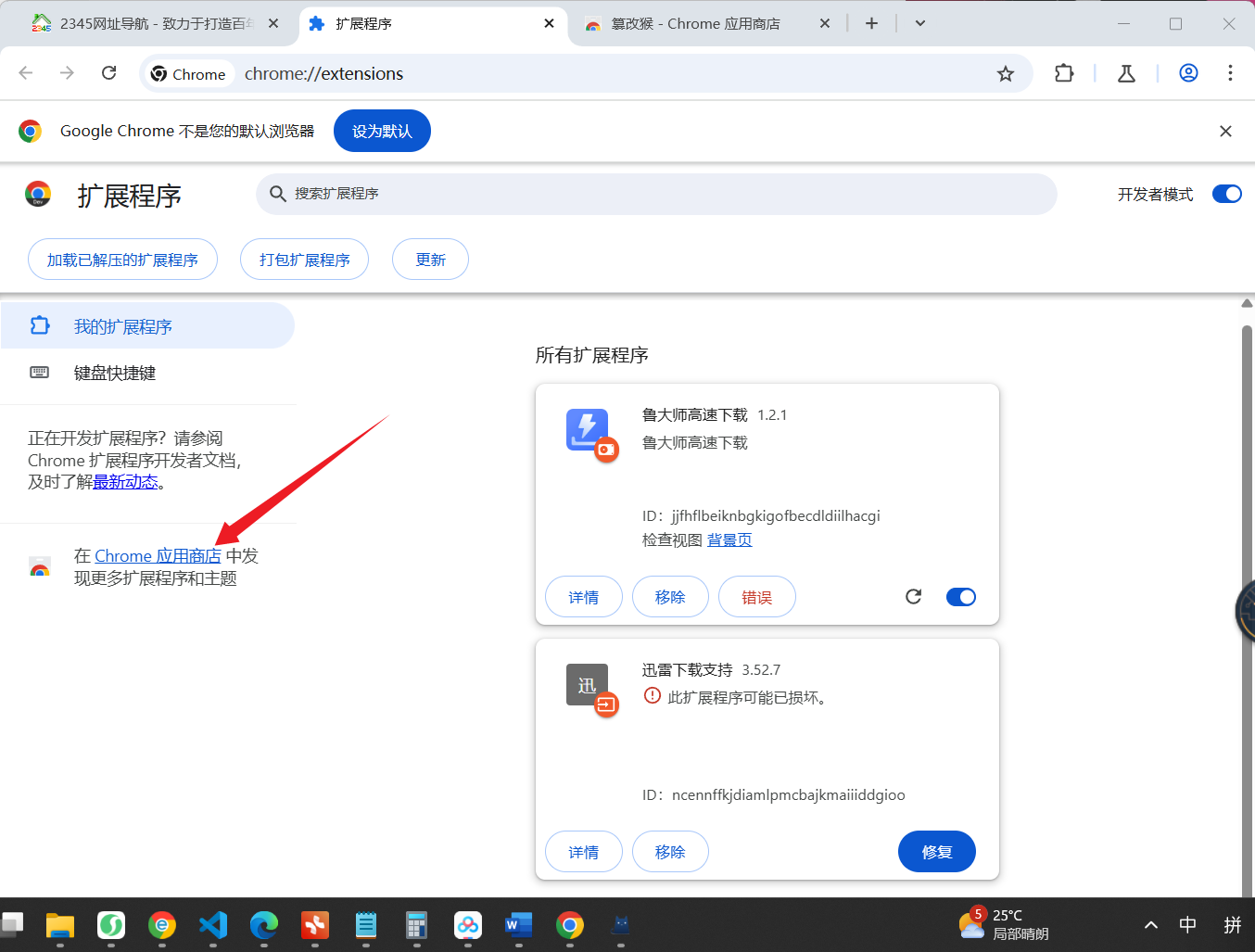Viewport: 1255px width, 952px height.
Task: Open the 最新动态 link
Action: pyautogui.click(x=125, y=482)
